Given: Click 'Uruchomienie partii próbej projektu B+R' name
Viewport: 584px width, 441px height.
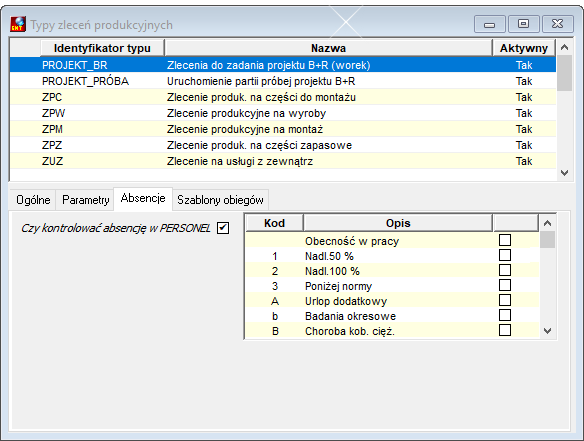Looking at the screenshot, I should pyautogui.click(x=261, y=81).
